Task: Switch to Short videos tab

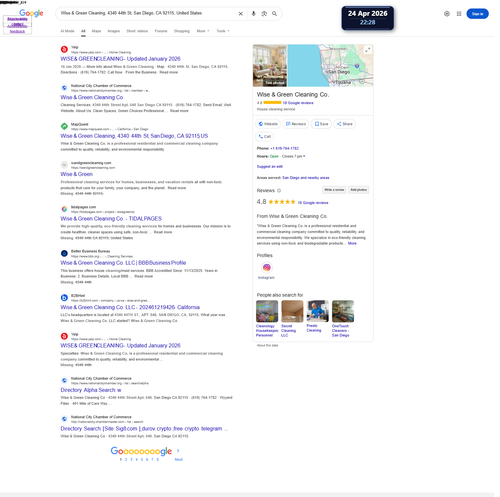Action: pos(137,31)
